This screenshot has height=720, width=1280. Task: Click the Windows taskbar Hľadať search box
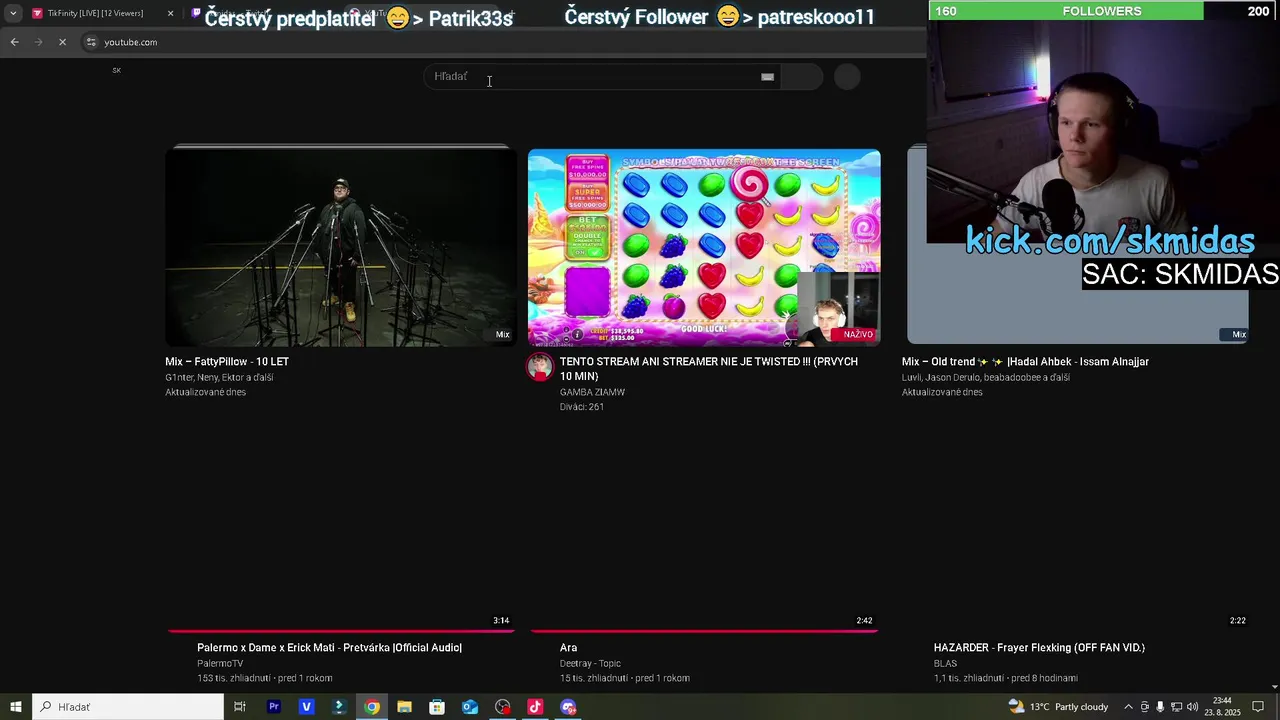pyautogui.click(x=128, y=707)
